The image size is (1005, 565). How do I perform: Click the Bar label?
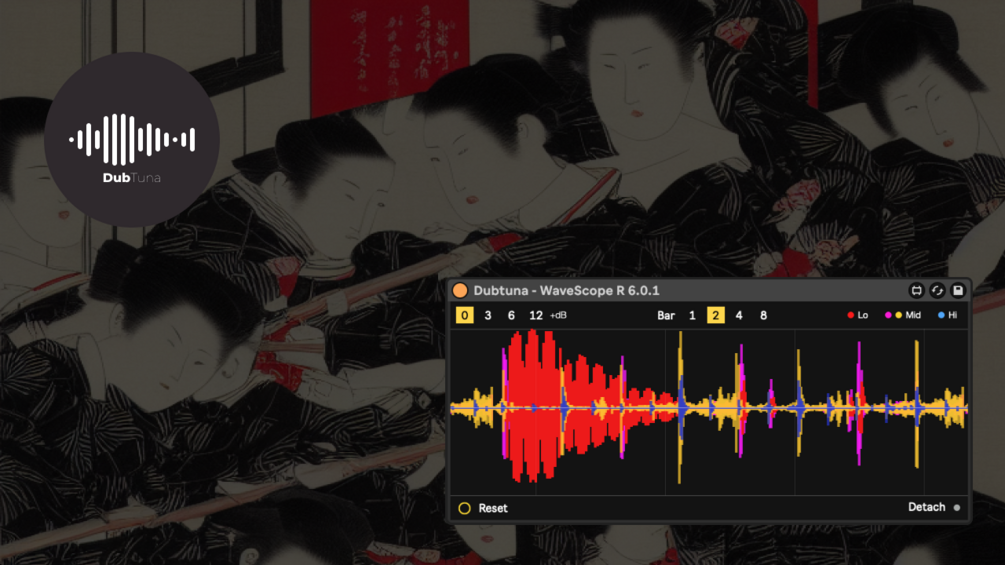[x=666, y=315]
